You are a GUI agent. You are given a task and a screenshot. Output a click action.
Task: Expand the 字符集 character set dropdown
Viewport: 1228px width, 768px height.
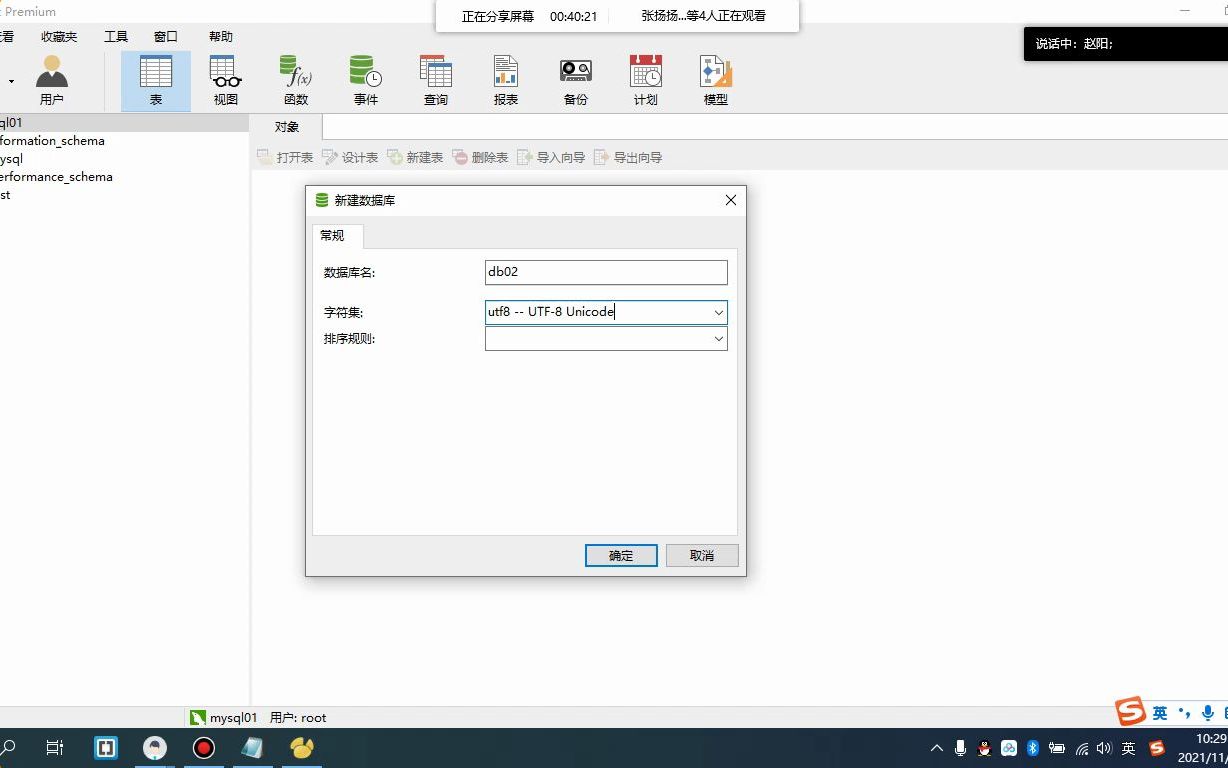click(718, 312)
